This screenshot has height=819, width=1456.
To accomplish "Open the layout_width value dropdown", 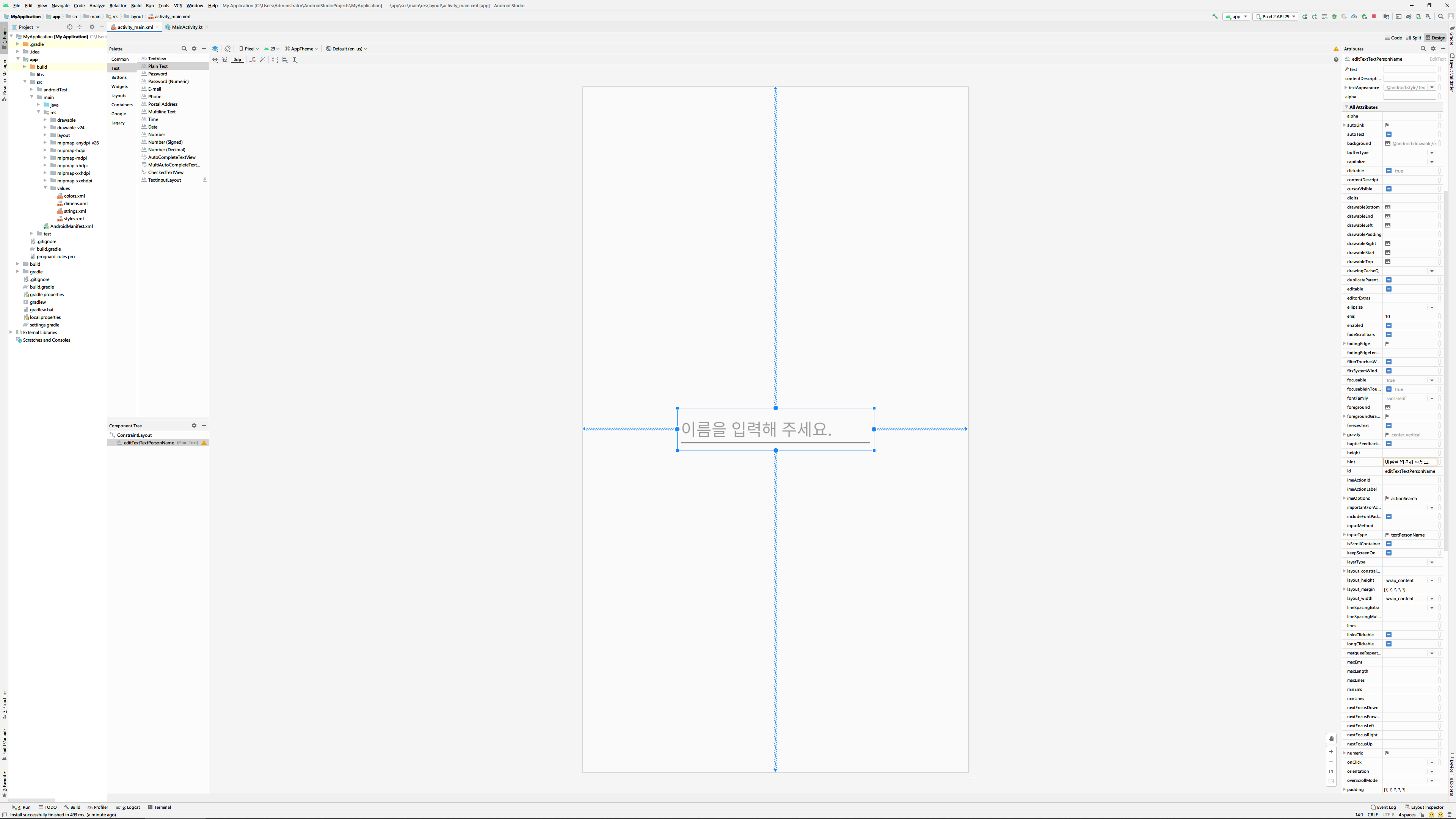I will [1432, 599].
